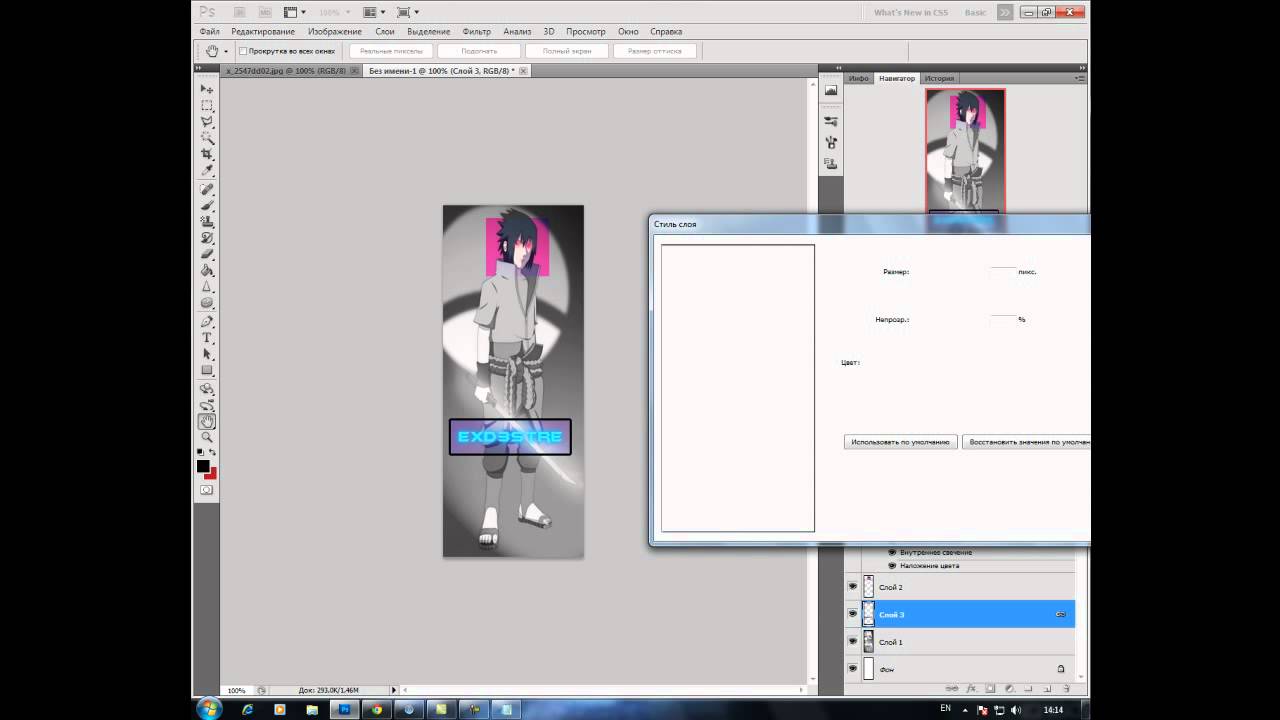The width and height of the screenshot is (1280, 720).
Task: Select the Eyedropper tool
Action: click(207, 170)
